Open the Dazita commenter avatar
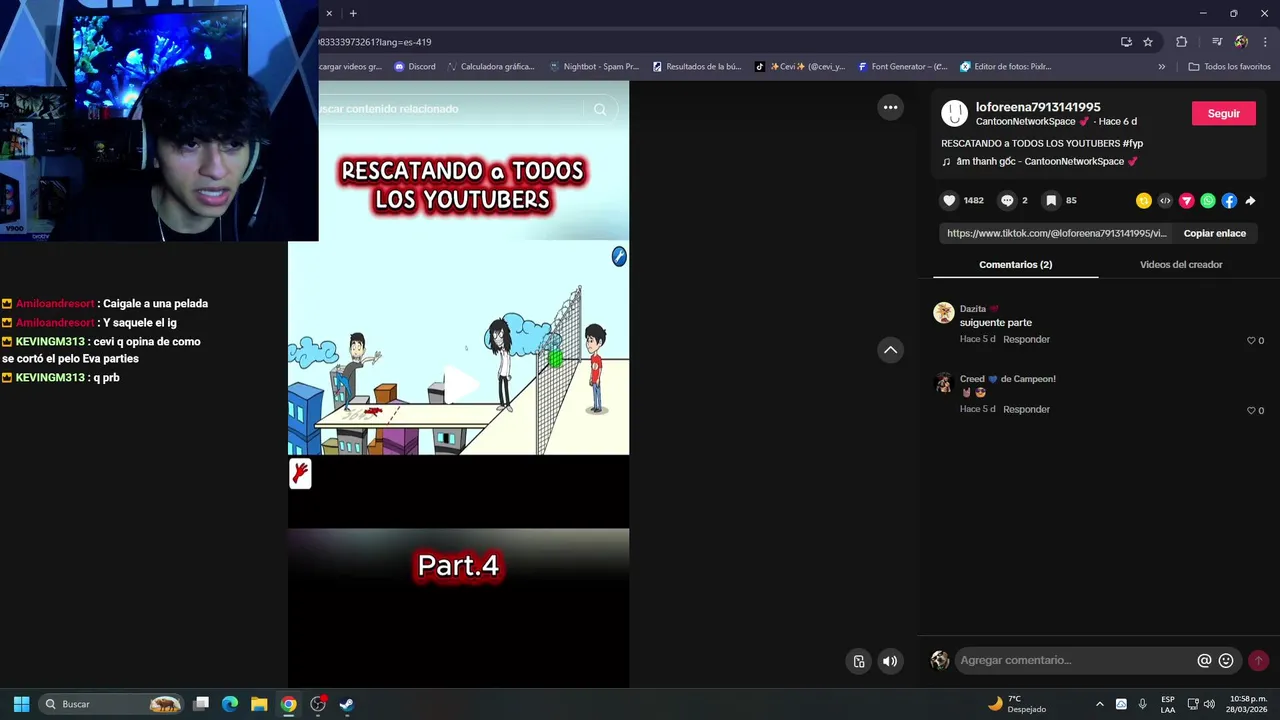Image resolution: width=1280 pixels, height=720 pixels. [x=944, y=313]
